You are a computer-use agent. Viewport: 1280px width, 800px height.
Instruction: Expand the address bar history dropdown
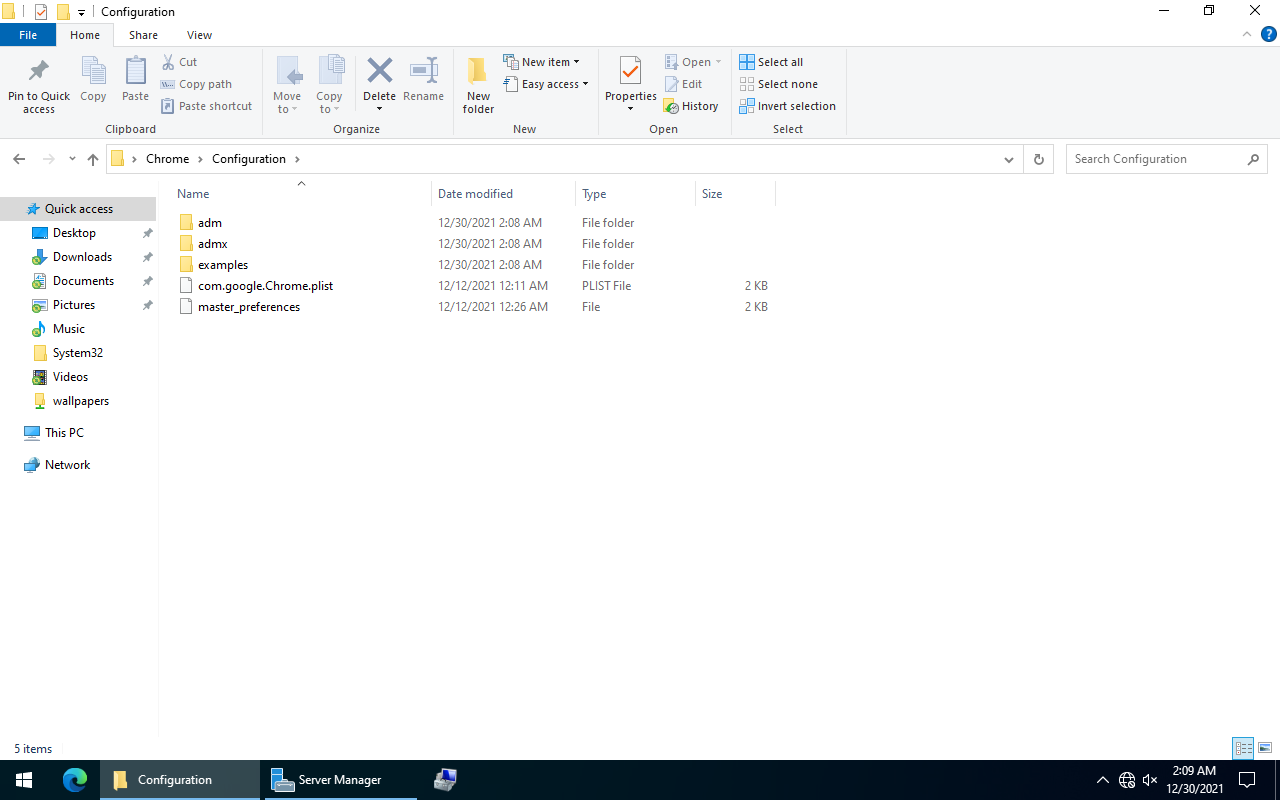click(1008, 159)
